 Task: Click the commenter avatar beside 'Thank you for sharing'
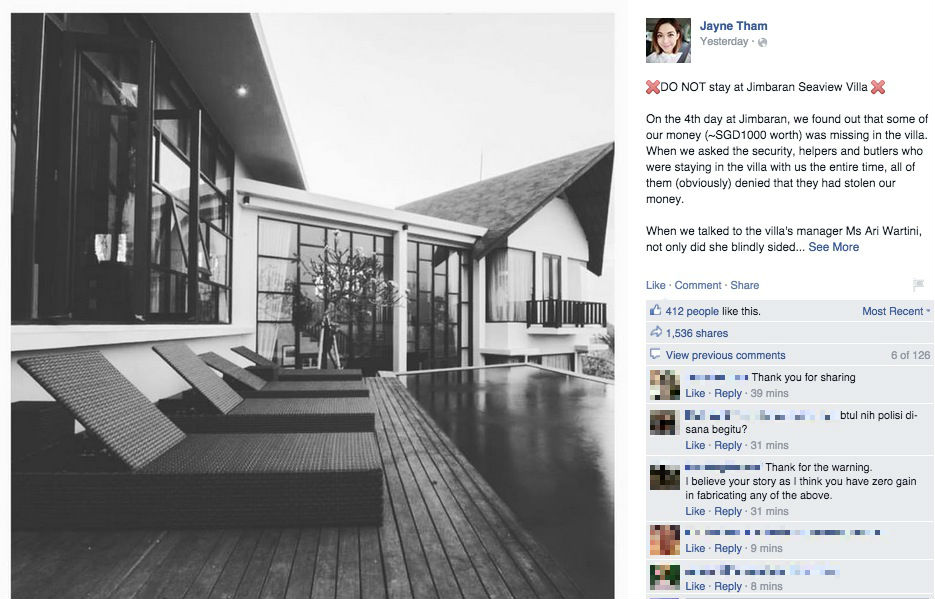664,384
